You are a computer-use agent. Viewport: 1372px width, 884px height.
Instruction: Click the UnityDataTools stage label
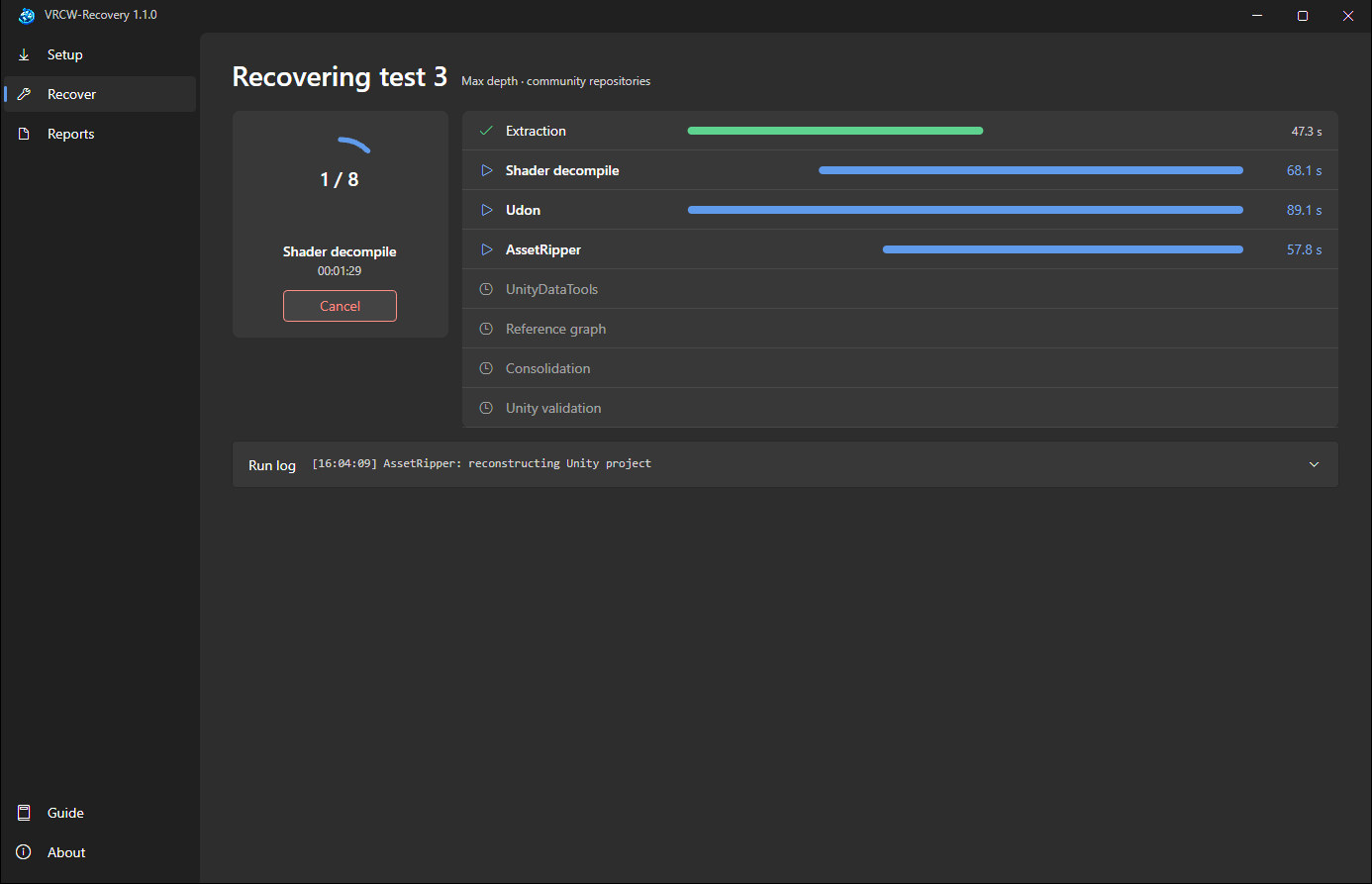click(x=551, y=289)
